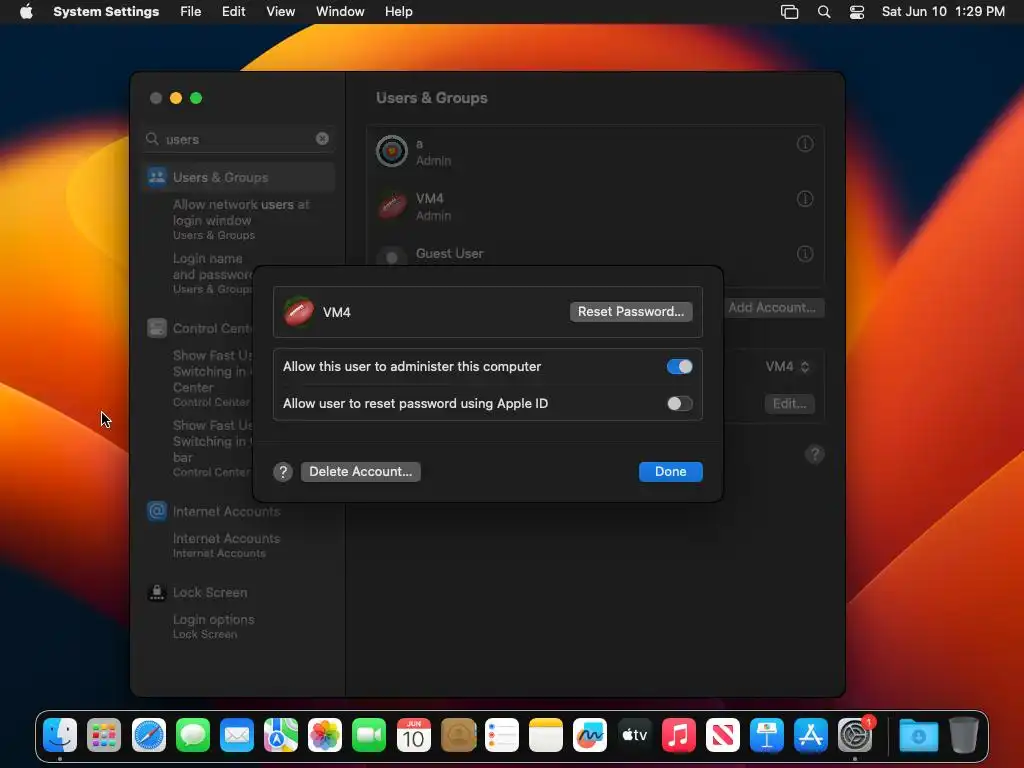Screen dimensions: 1024x768
Task: Open Messages from the Dock
Action: [193, 735]
